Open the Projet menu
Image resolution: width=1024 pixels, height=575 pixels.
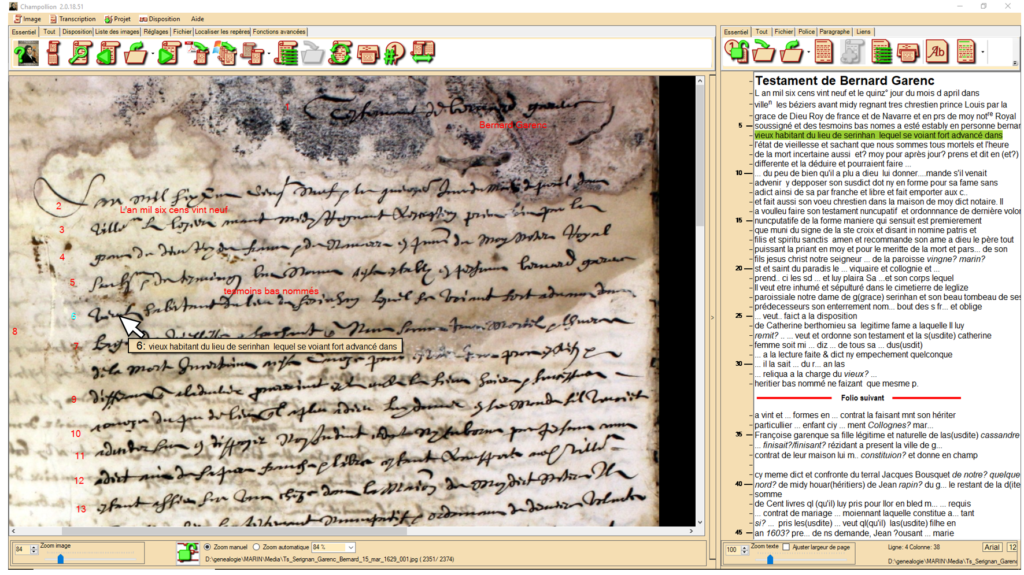click(118, 19)
